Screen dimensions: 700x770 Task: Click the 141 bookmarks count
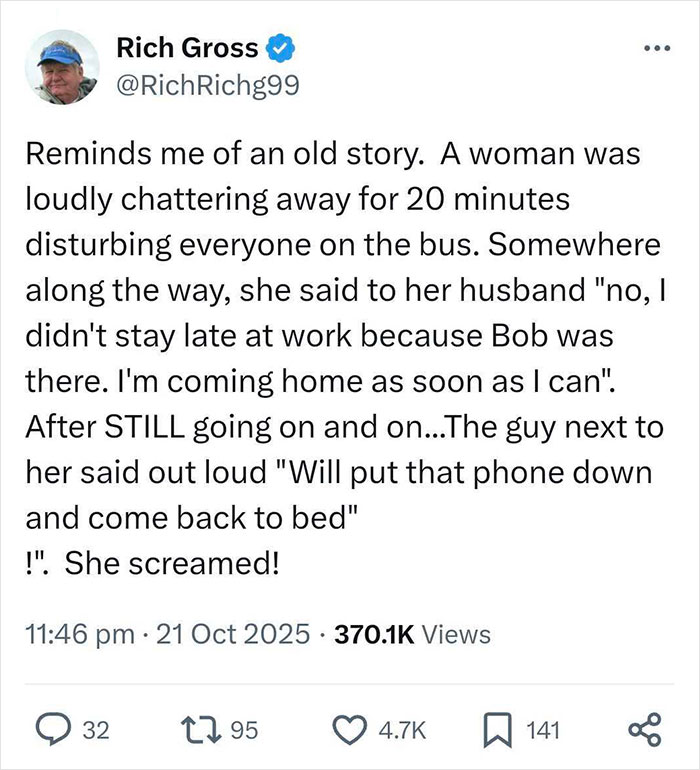click(x=545, y=731)
